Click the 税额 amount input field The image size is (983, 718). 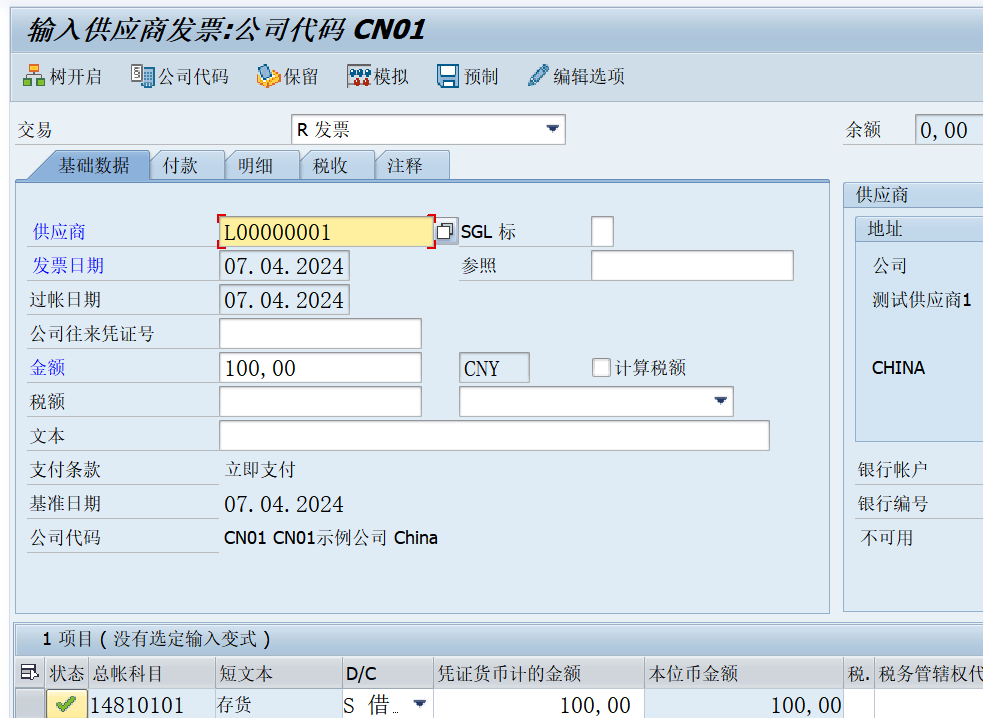point(320,401)
